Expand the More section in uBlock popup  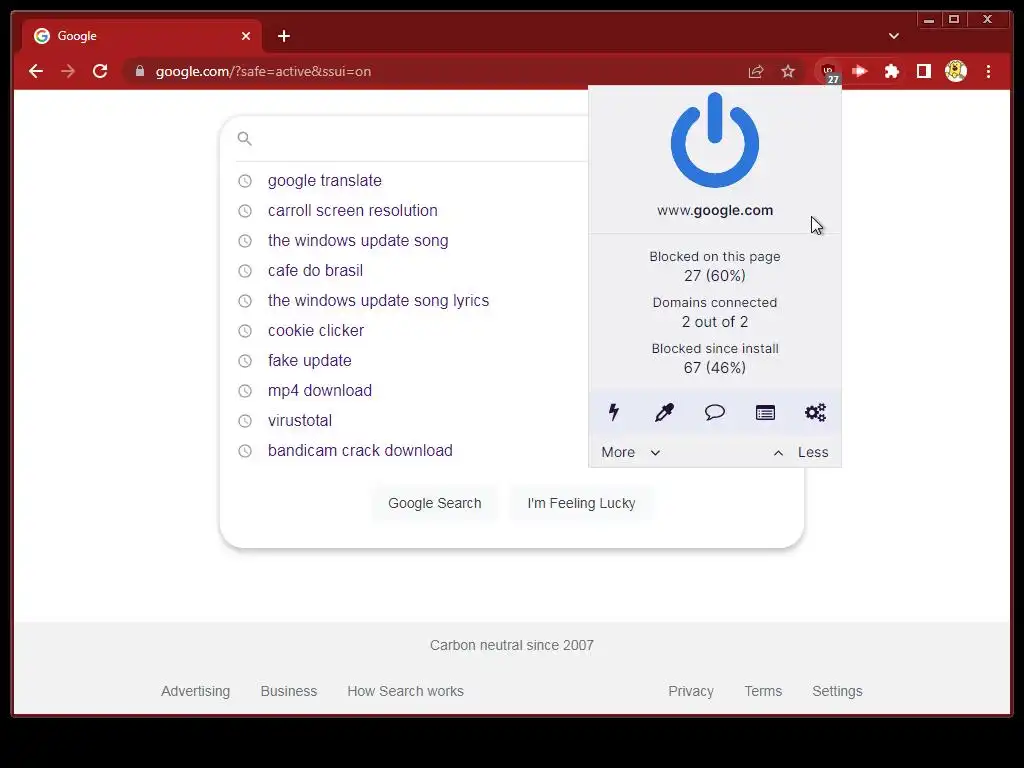pos(630,452)
